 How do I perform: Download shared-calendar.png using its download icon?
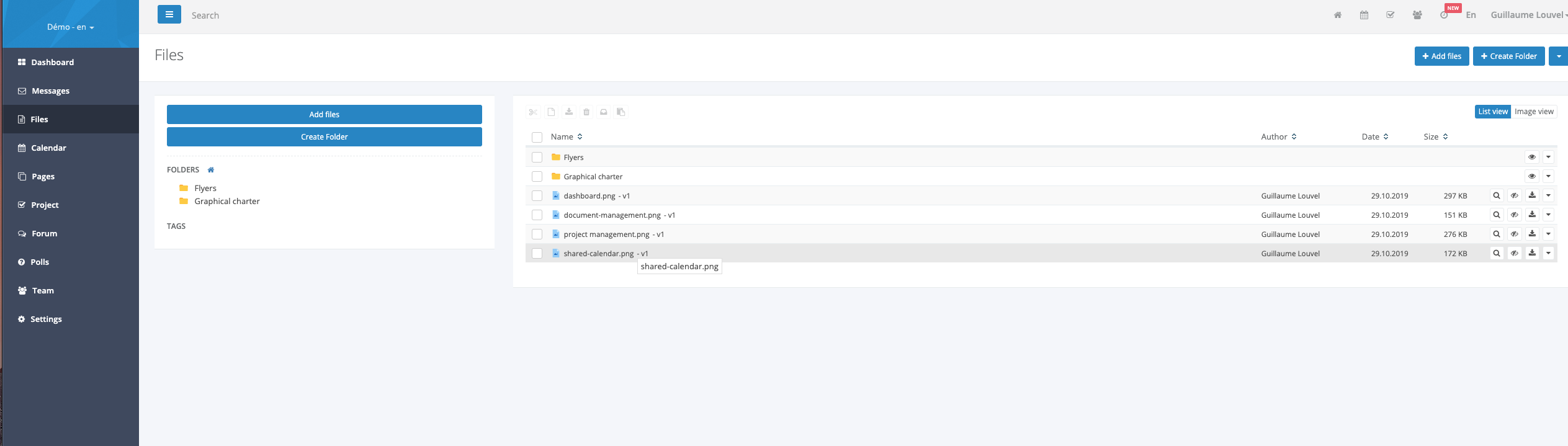(1532, 253)
